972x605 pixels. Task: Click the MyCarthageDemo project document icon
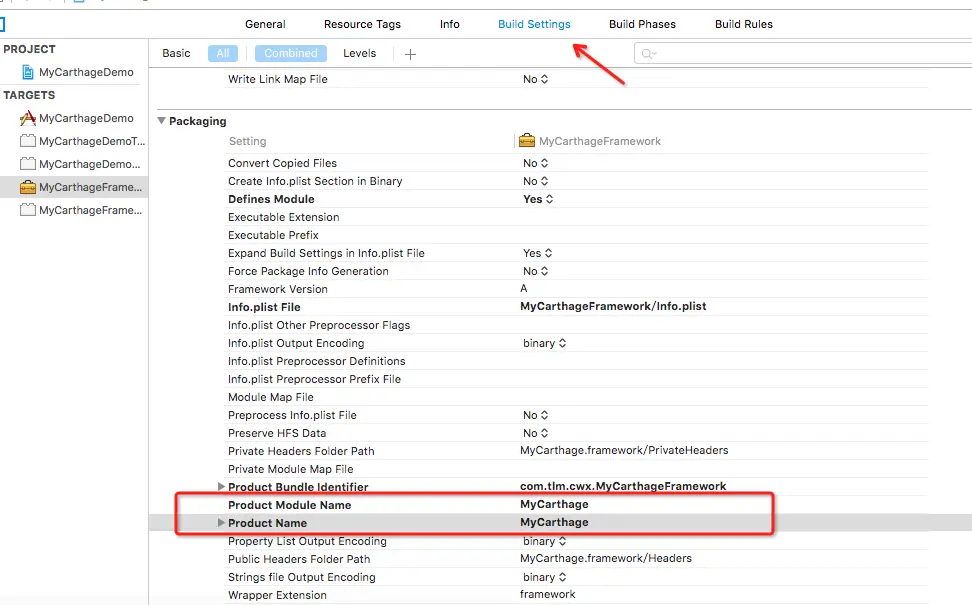(x=28, y=72)
